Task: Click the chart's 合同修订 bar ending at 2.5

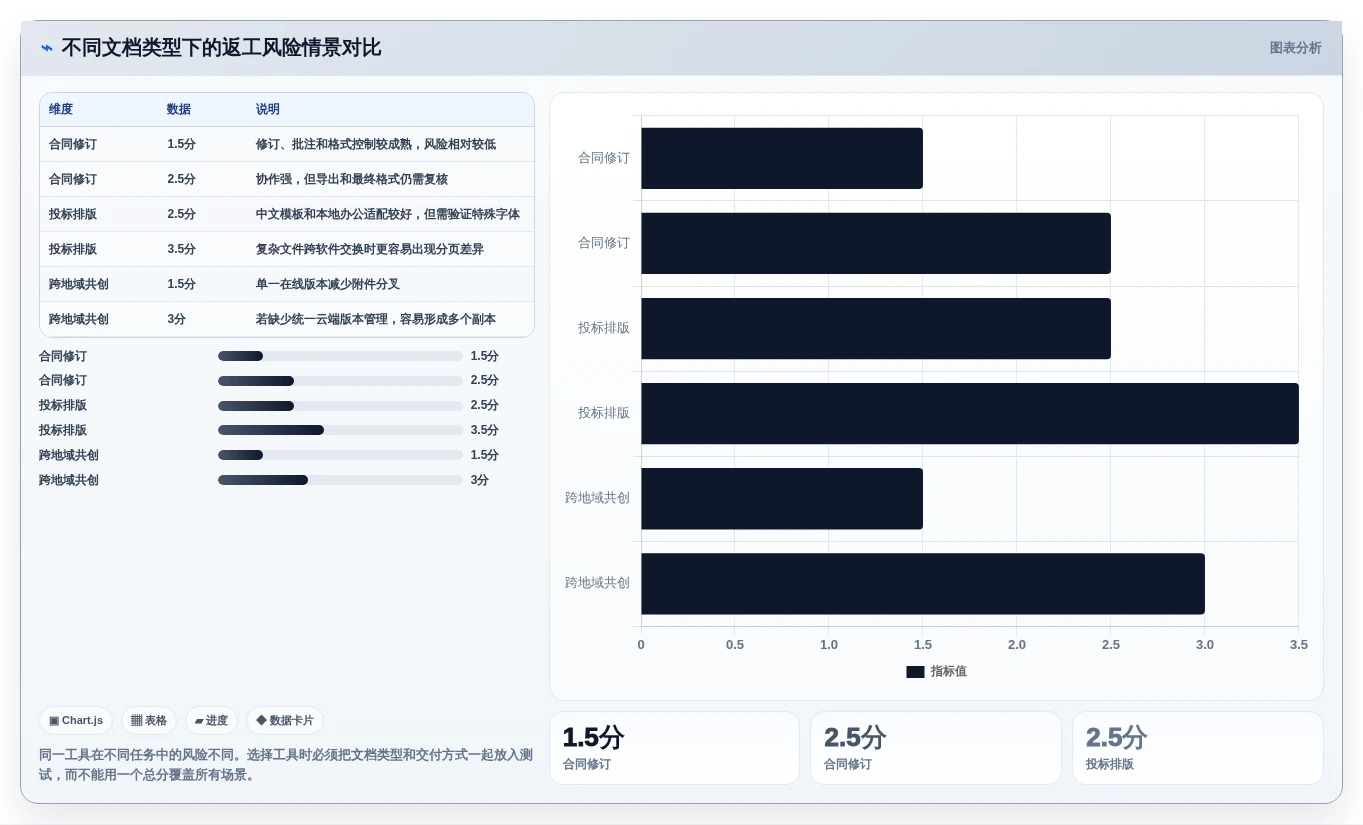Action: pyautogui.click(x=876, y=243)
